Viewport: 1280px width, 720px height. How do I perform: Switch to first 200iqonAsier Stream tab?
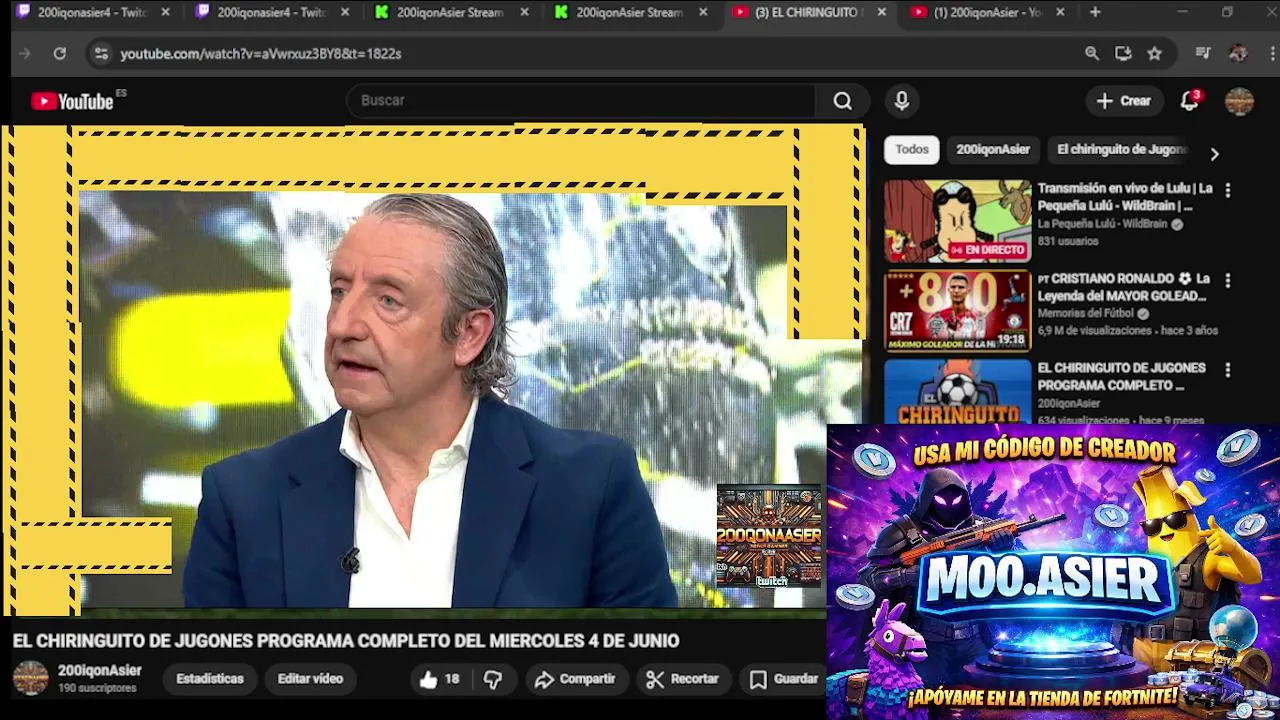pyautogui.click(x=450, y=12)
